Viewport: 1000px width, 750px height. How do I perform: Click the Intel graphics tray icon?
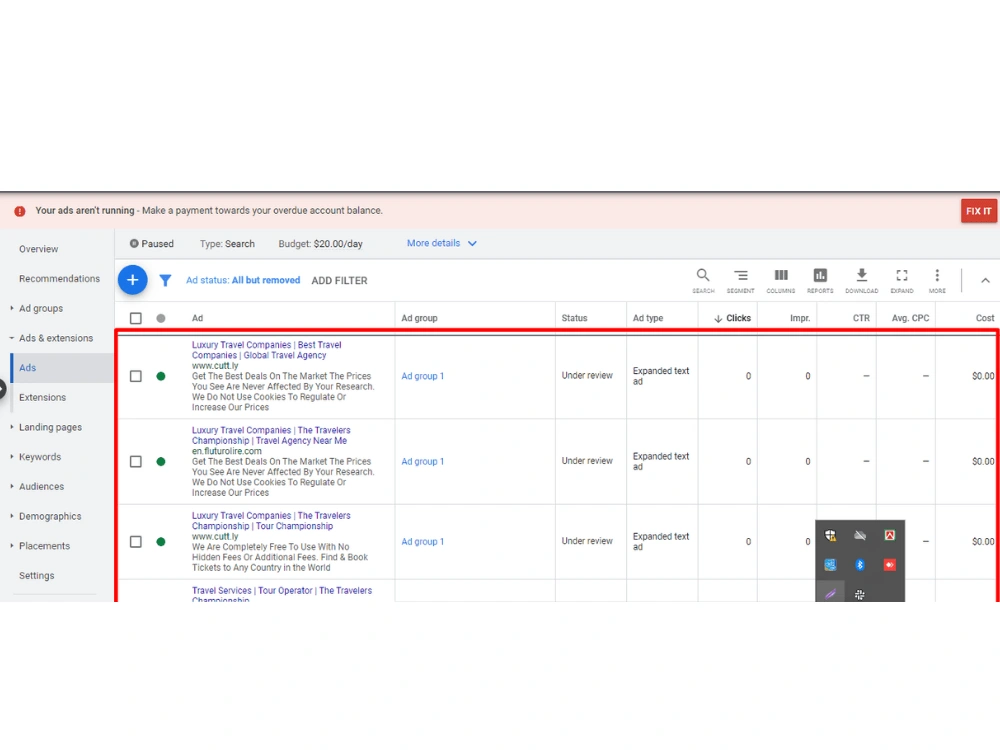click(830, 564)
